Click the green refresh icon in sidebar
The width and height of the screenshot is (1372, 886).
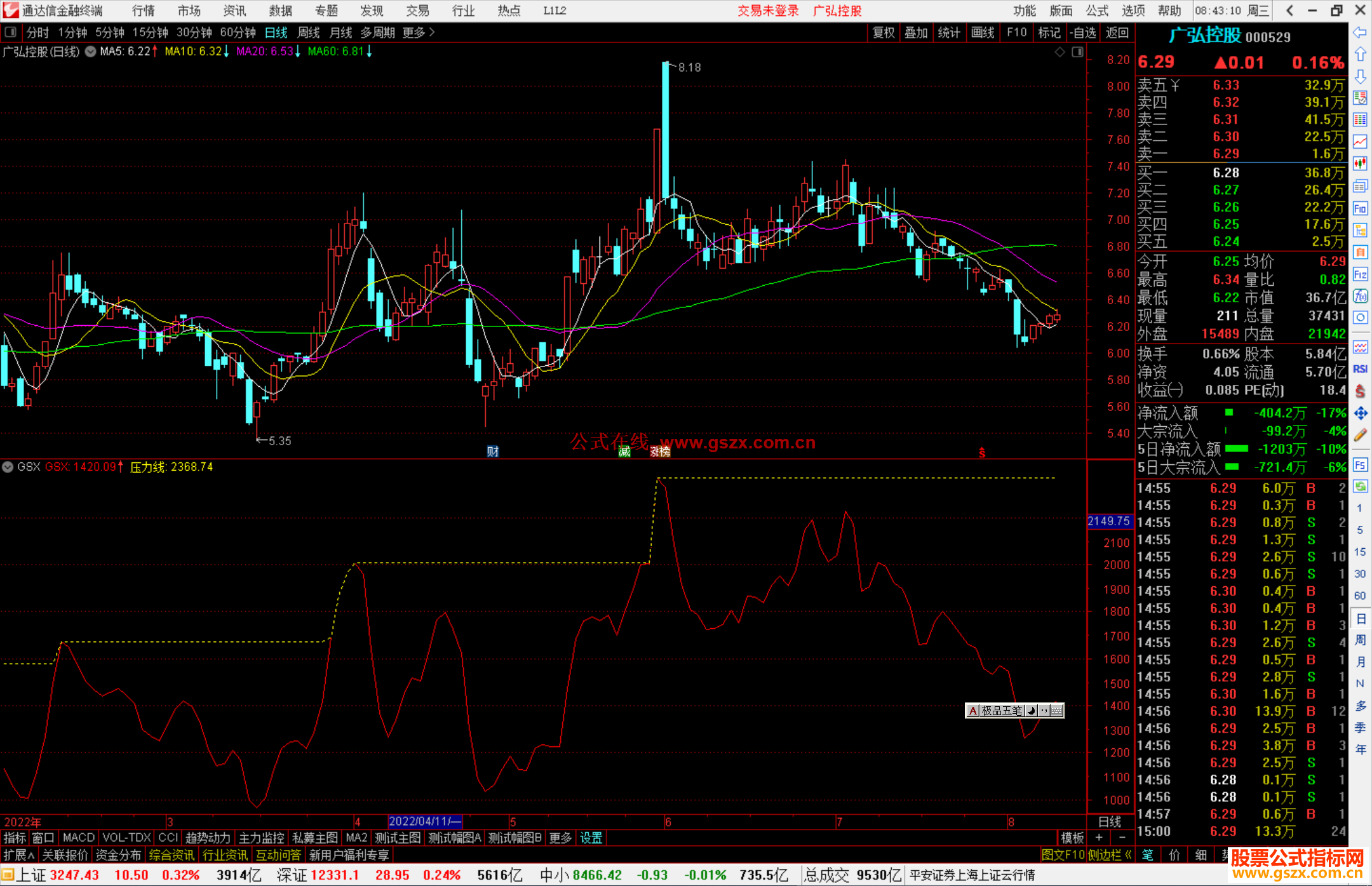(x=1360, y=487)
